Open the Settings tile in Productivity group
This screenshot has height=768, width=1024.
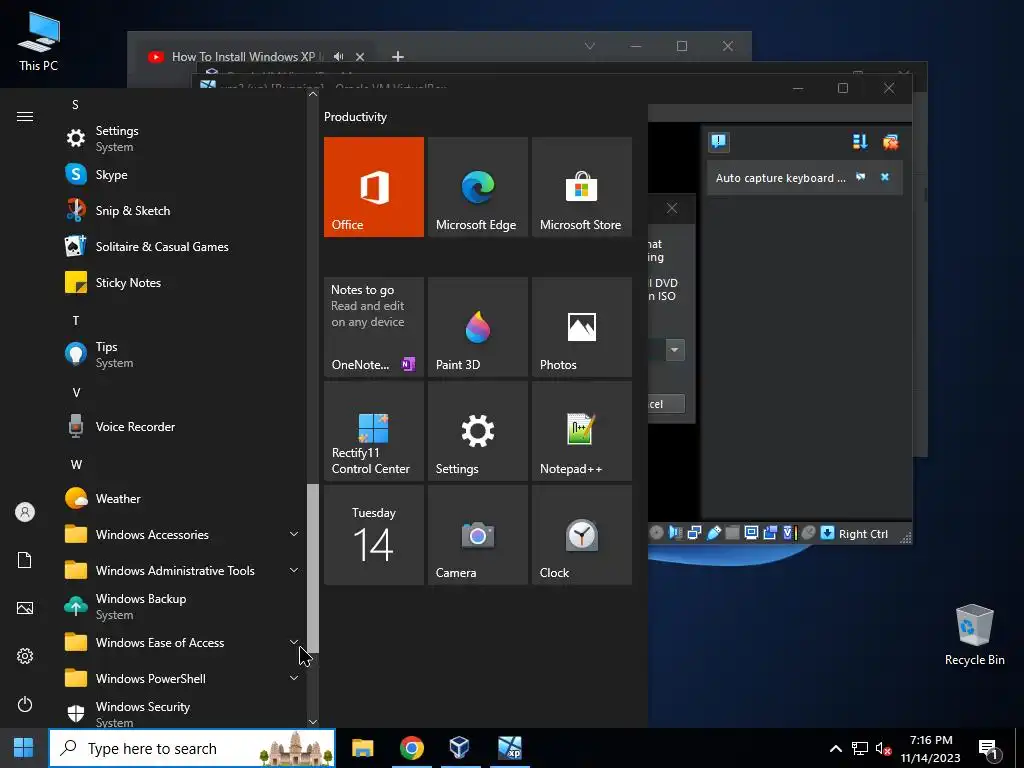477,431
